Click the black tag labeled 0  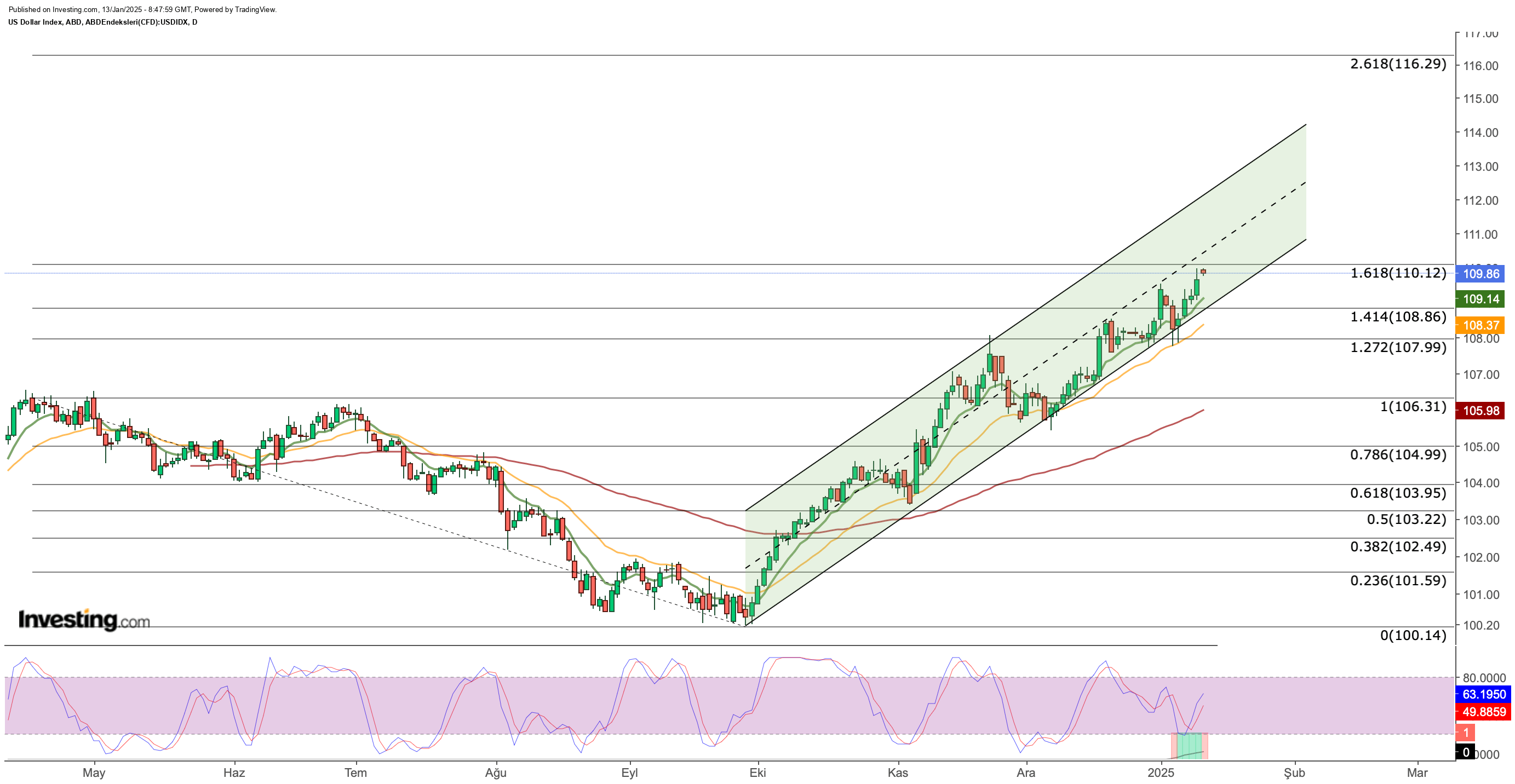point(1466,752)
